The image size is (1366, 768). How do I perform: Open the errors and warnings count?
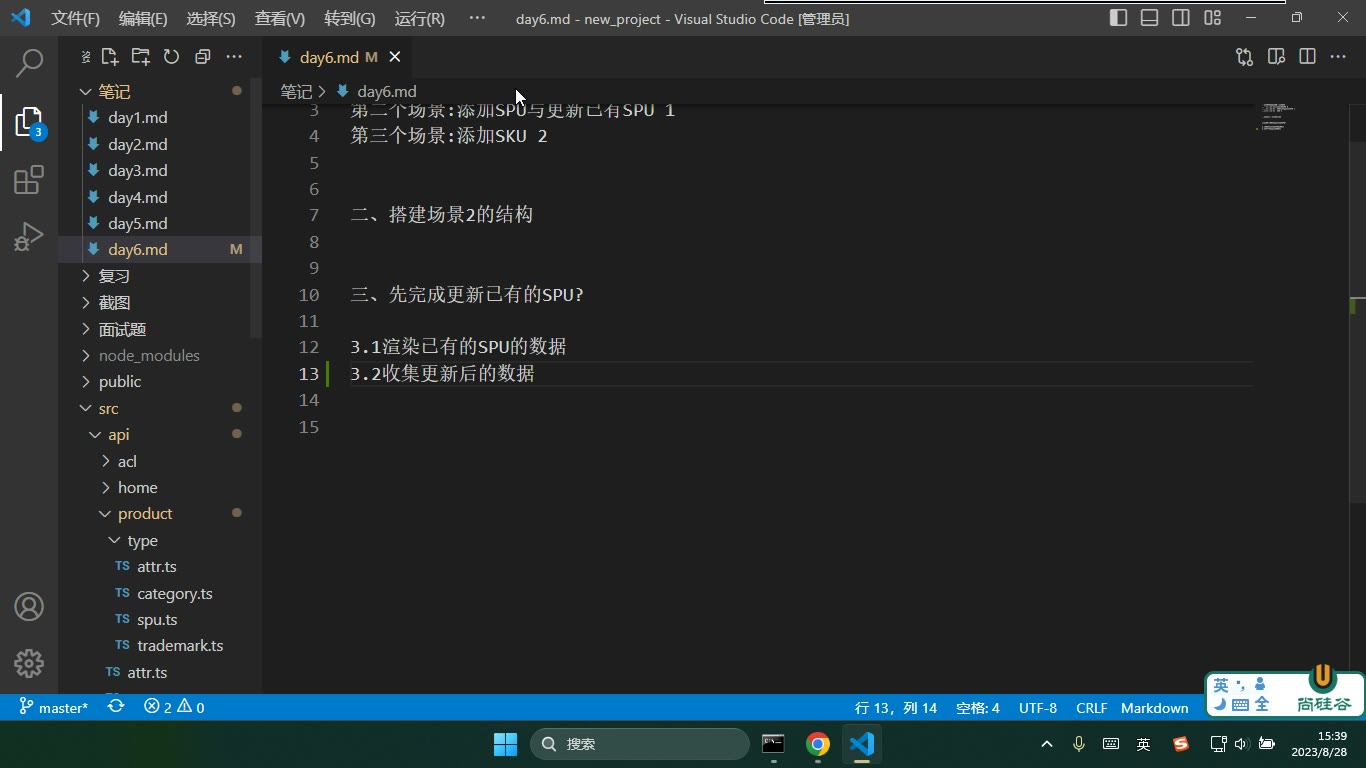tap(174, 707)
